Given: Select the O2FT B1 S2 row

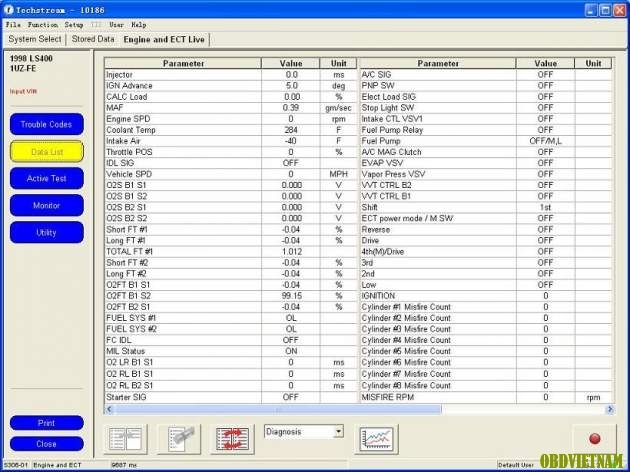Looking at the screenshot, I should [x=231, y=296].
